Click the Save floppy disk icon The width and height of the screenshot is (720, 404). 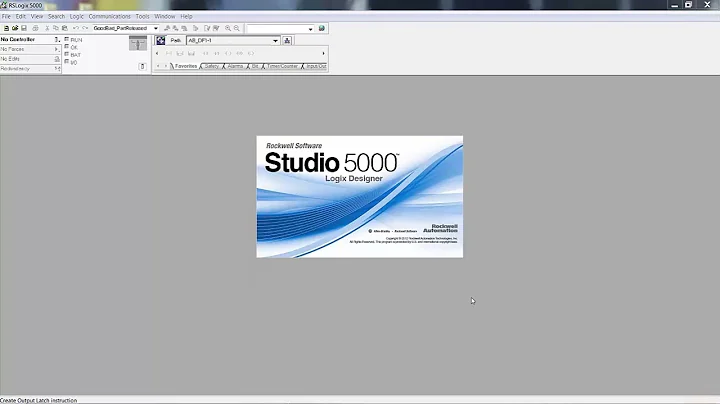(x=24, y=28)
